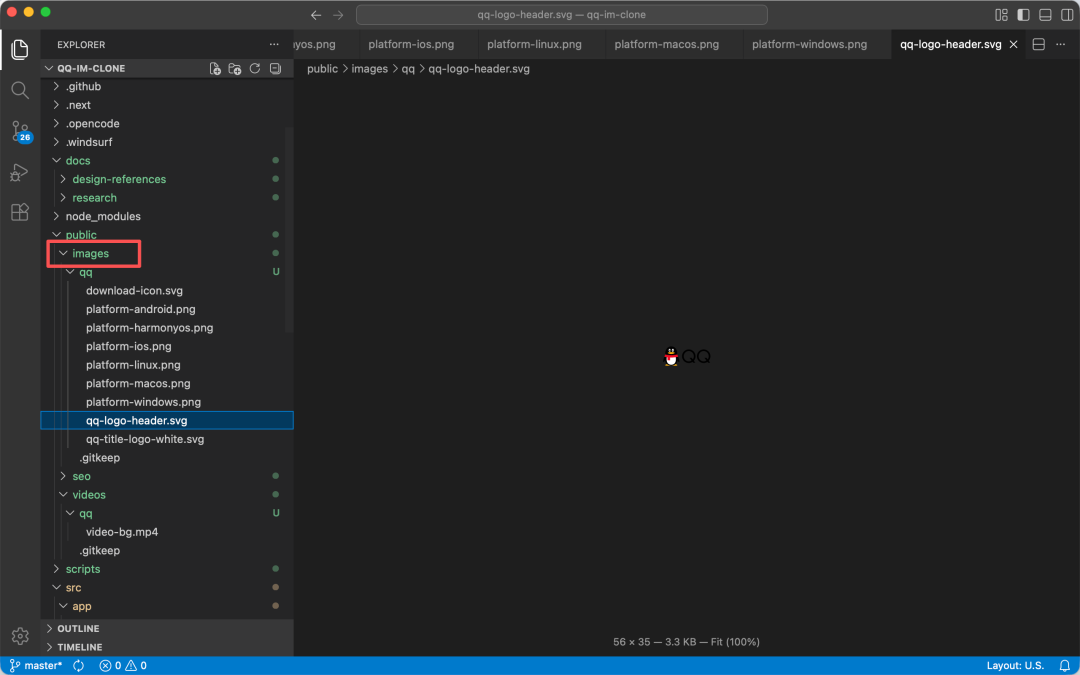This screenshot has width=1080, height=675.
Task: Open editor more actions menu
Action: 1061,45
